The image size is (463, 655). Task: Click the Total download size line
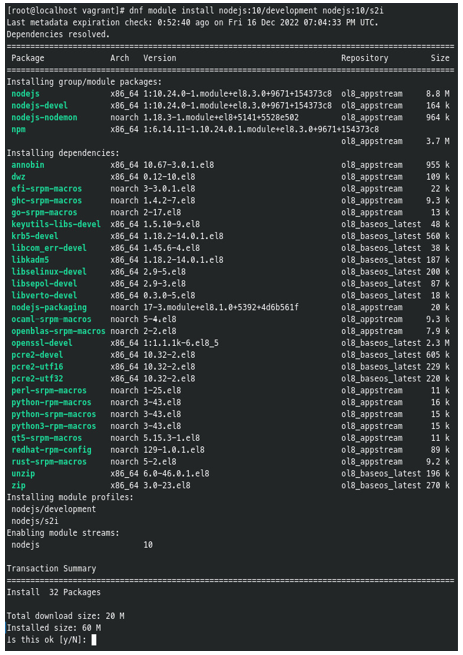[66, 616]
